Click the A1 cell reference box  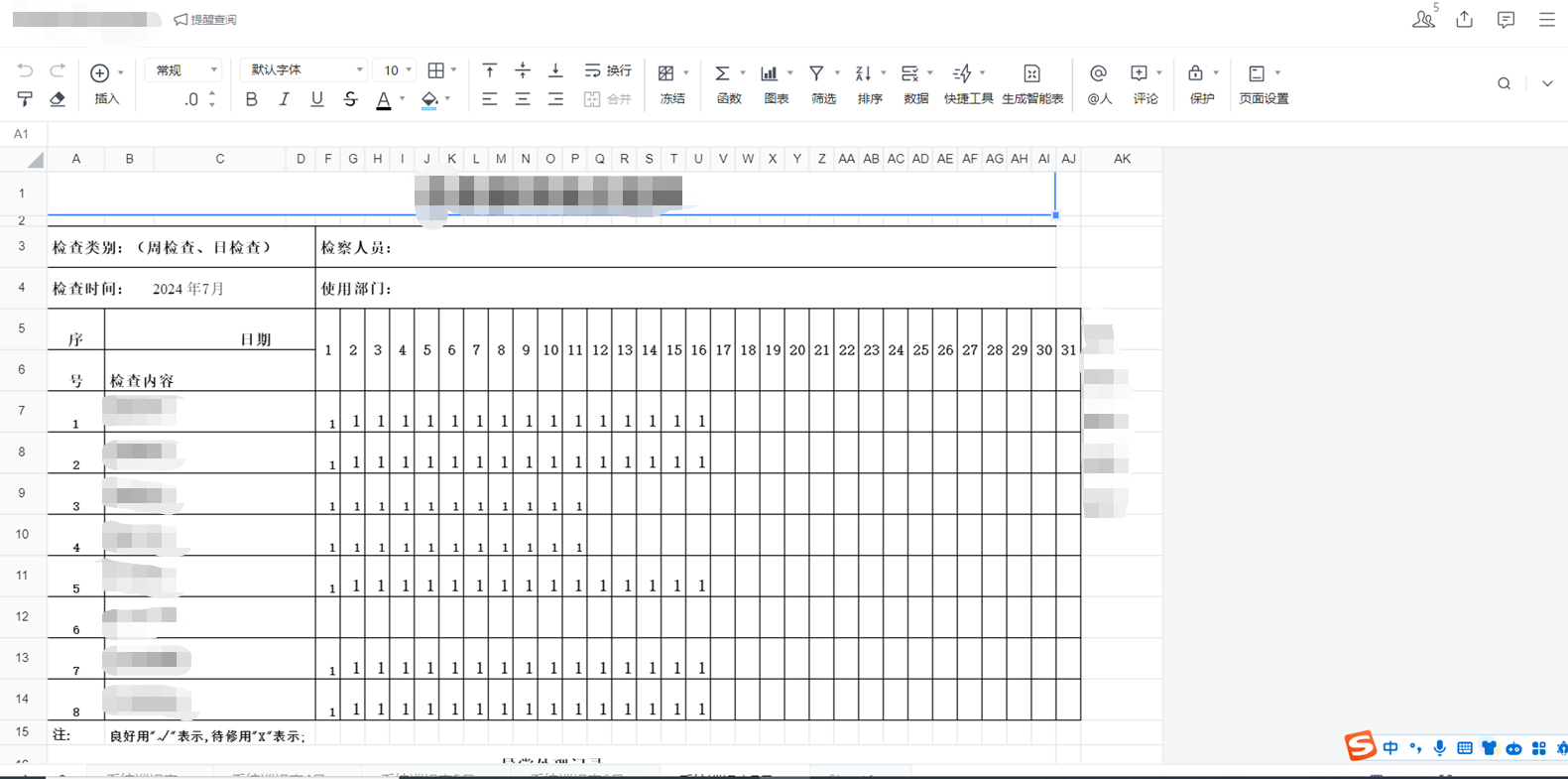tap(21, 134)
